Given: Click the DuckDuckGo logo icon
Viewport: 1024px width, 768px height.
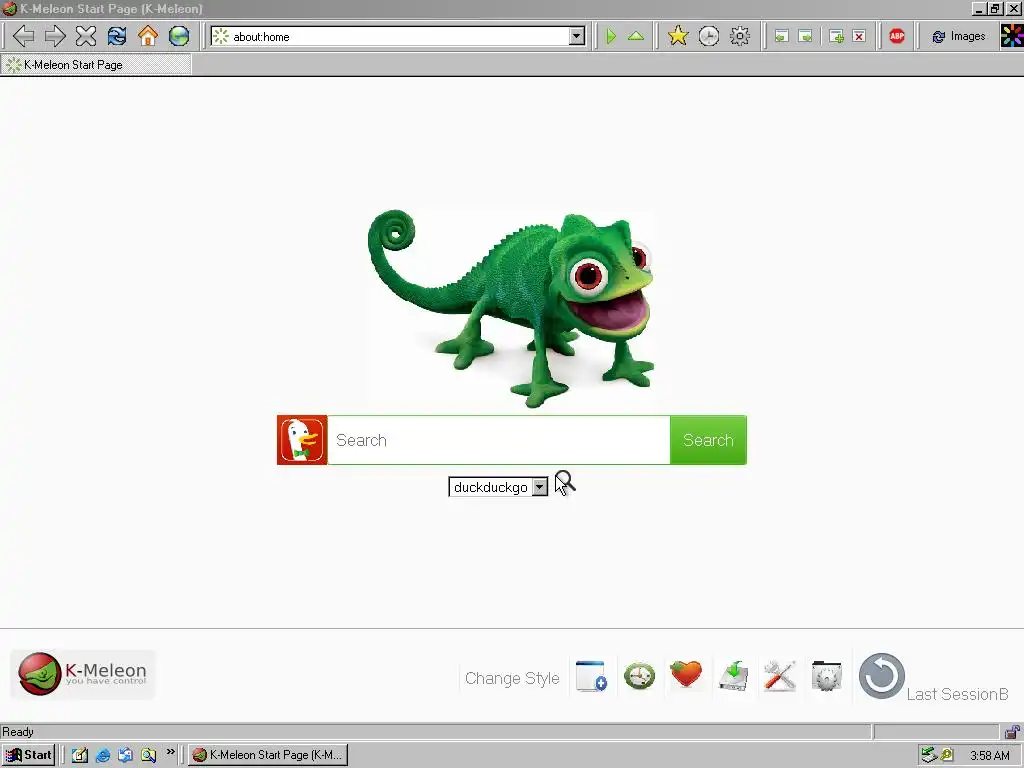Looking at the screenshot, I should [302, 440].
